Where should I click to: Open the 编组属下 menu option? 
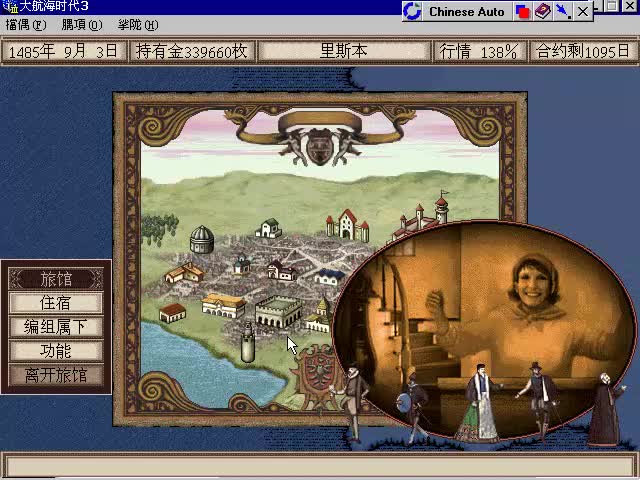(56, 327)
